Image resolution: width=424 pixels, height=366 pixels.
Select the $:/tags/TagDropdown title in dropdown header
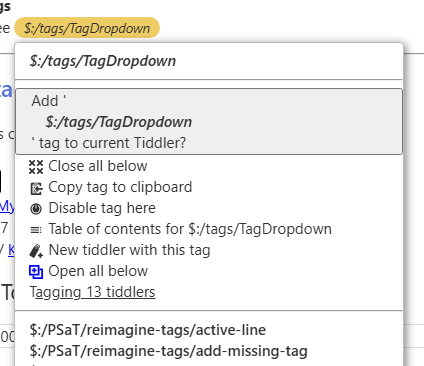(x=103, y=61)
